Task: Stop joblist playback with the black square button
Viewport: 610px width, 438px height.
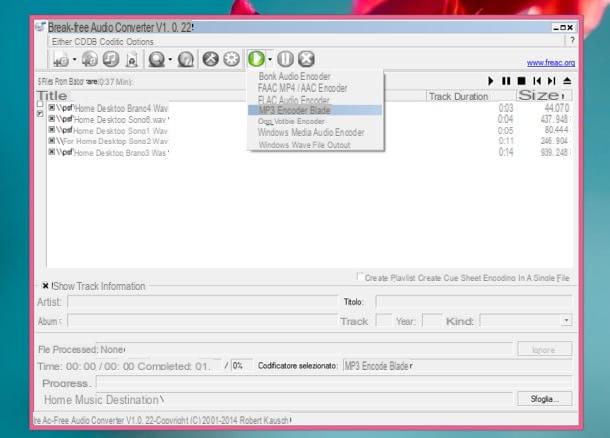Action: [522, 81]
